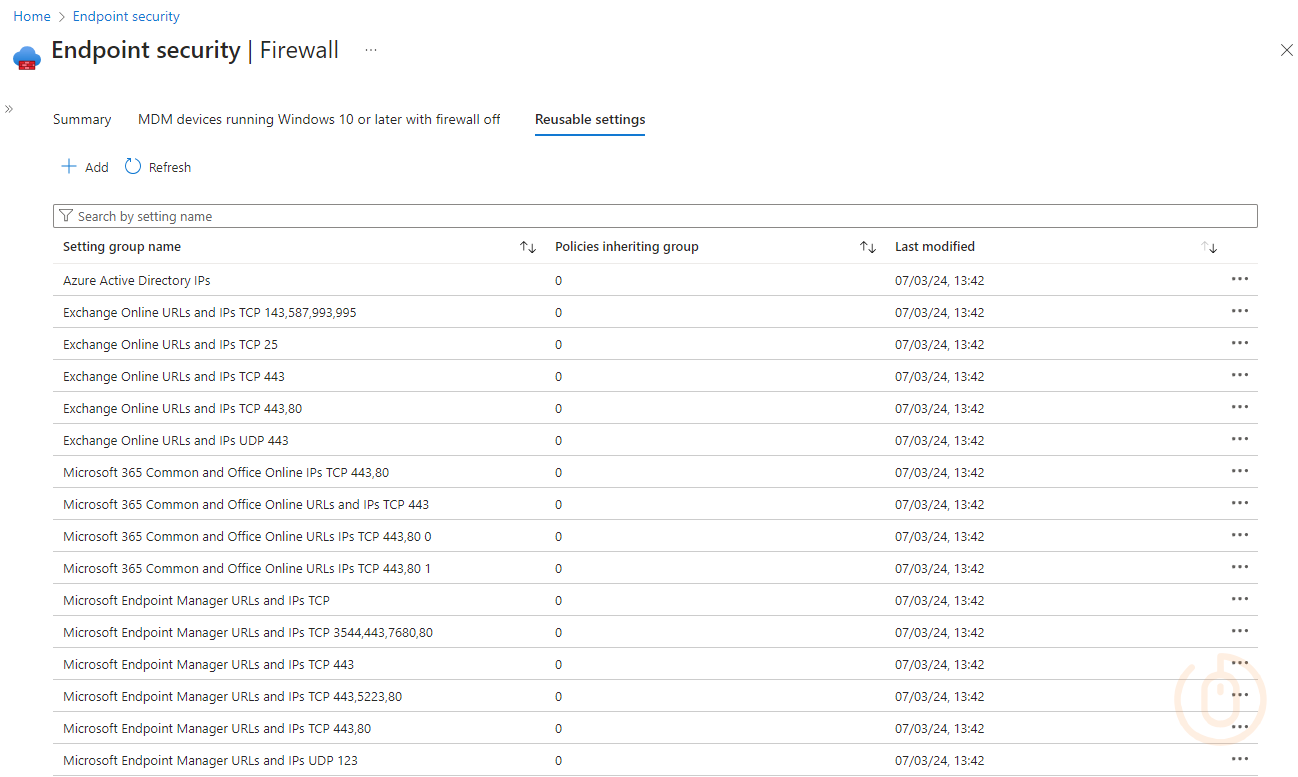Open MDM devices with firewall off tab
Screen dimensions: 1298x777
point(319,119)
